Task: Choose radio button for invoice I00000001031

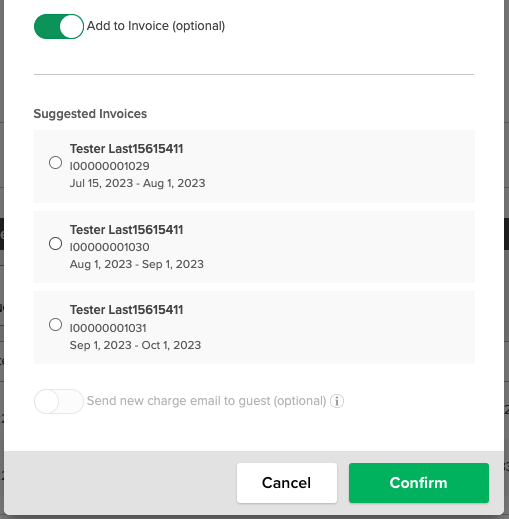Action: point(55,325)
